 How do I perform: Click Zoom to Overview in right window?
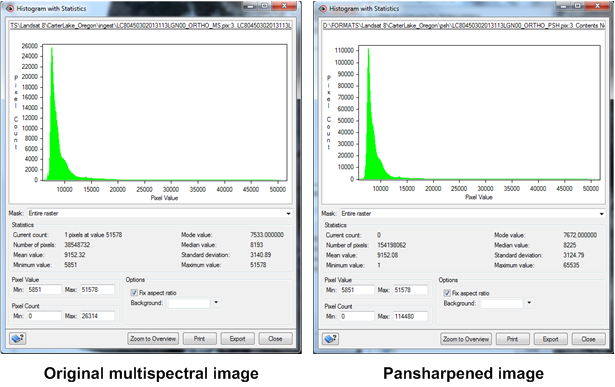[466, 339]
